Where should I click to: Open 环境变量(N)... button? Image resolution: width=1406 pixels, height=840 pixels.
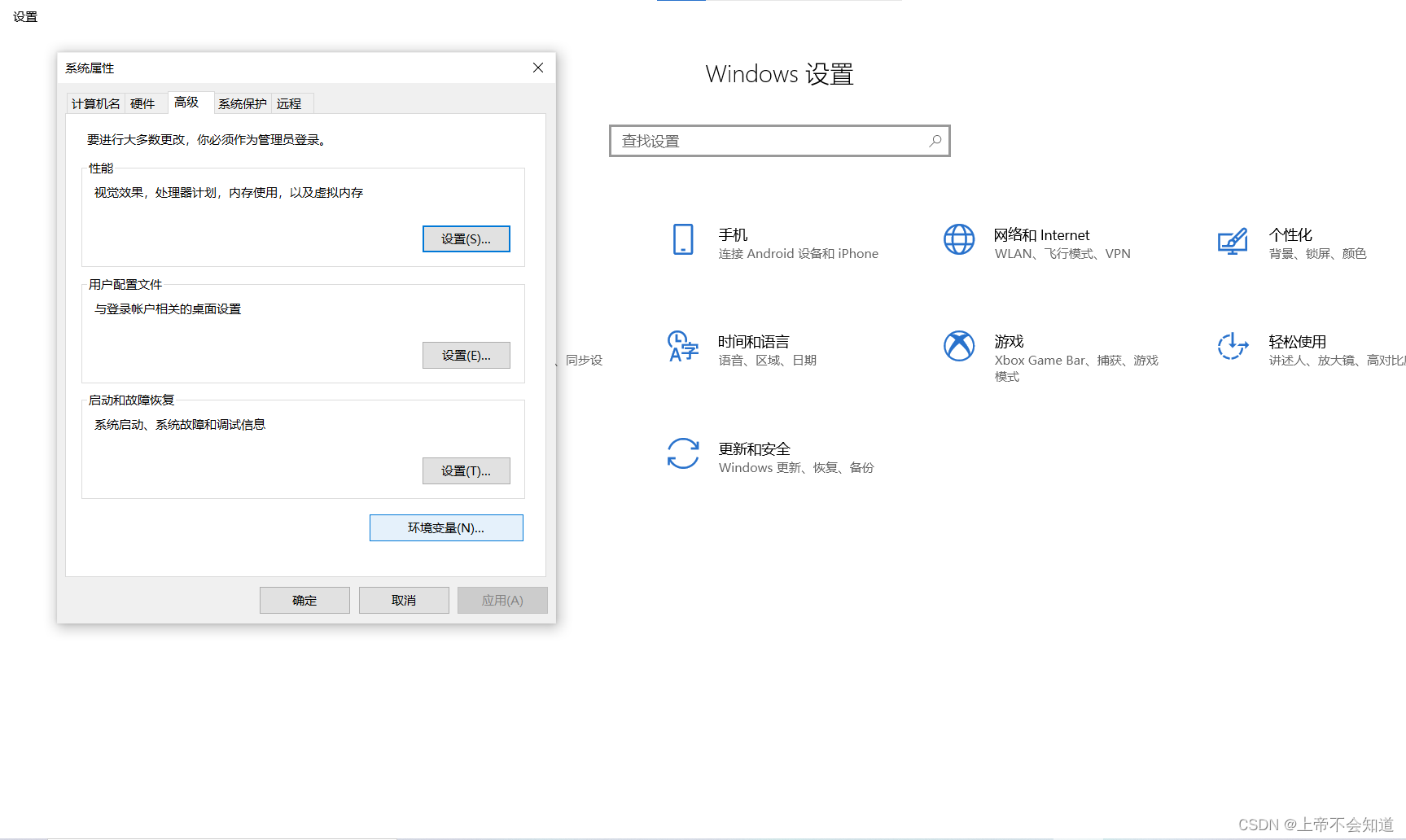446,527
